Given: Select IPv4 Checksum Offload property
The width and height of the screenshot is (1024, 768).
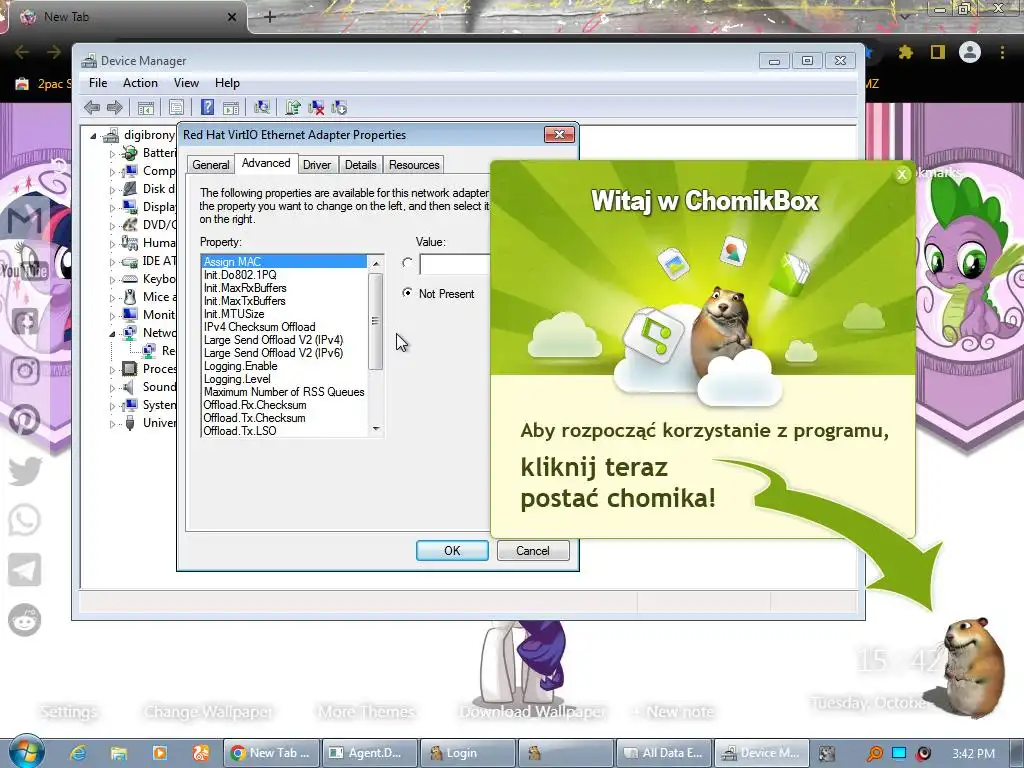Looking at the screenshot, I should pyautogui.click(x=259, y=327).
